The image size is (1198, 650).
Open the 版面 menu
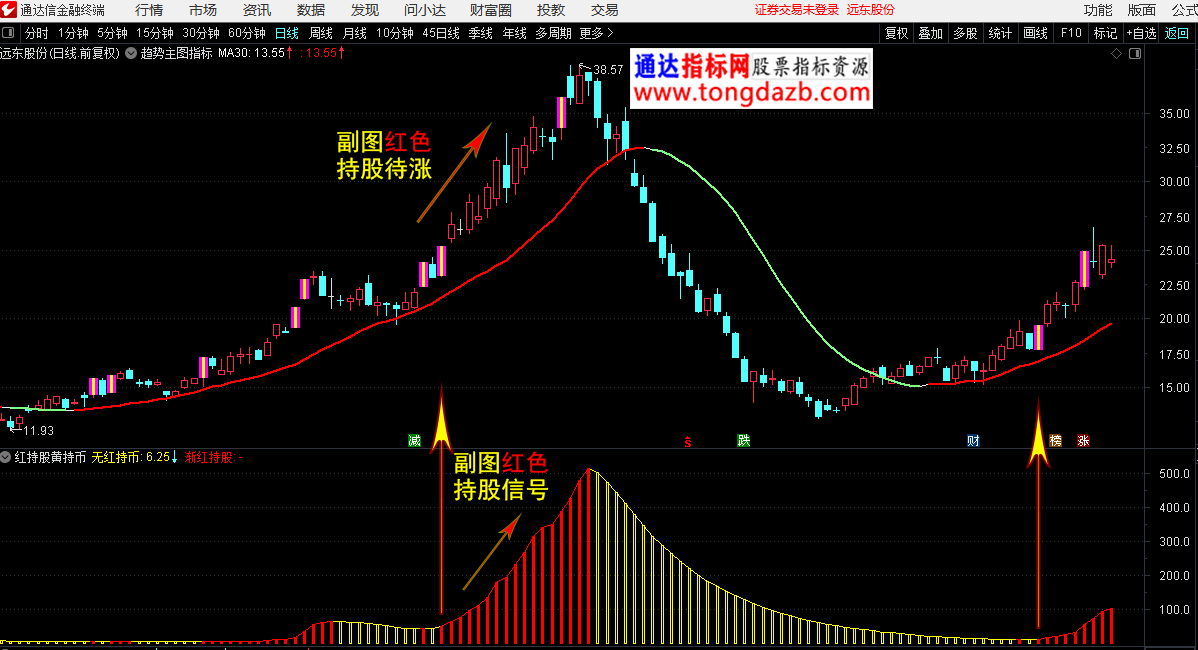[x=1141, y=10]
